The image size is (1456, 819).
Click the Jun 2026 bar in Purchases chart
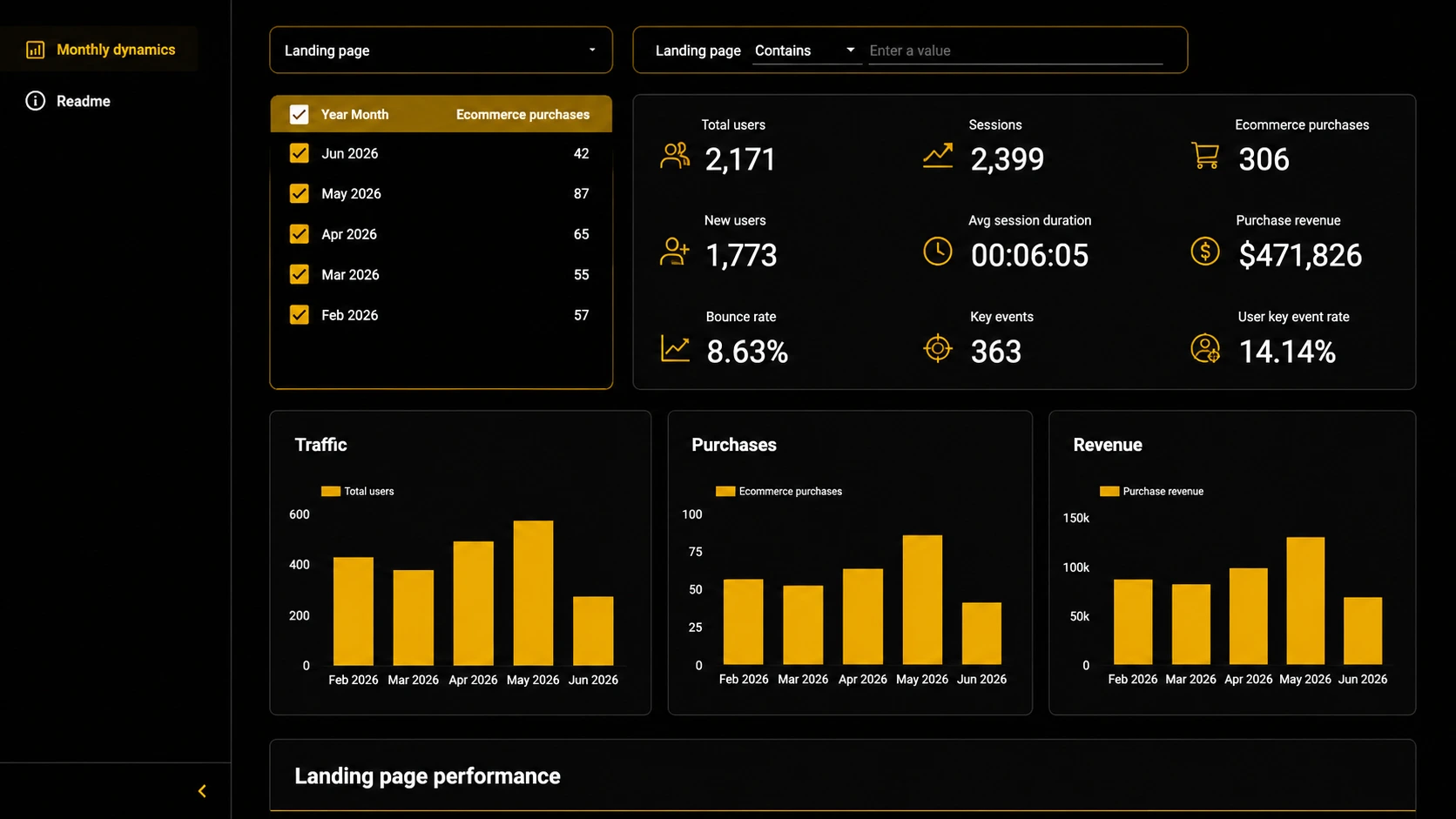(x=981, y=634)
